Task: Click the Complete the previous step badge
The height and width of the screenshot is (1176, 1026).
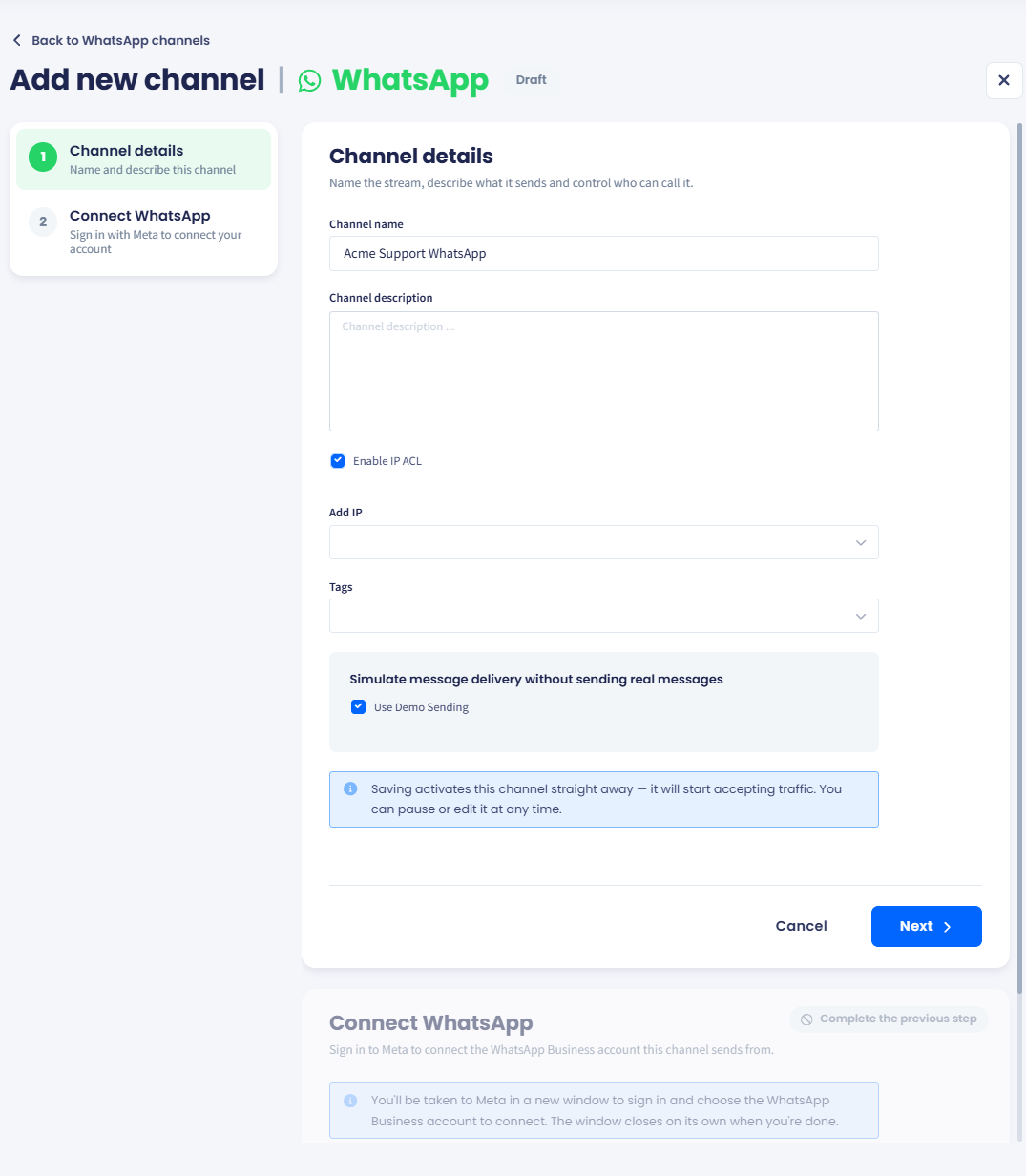Action: [x=890, y=1018]
